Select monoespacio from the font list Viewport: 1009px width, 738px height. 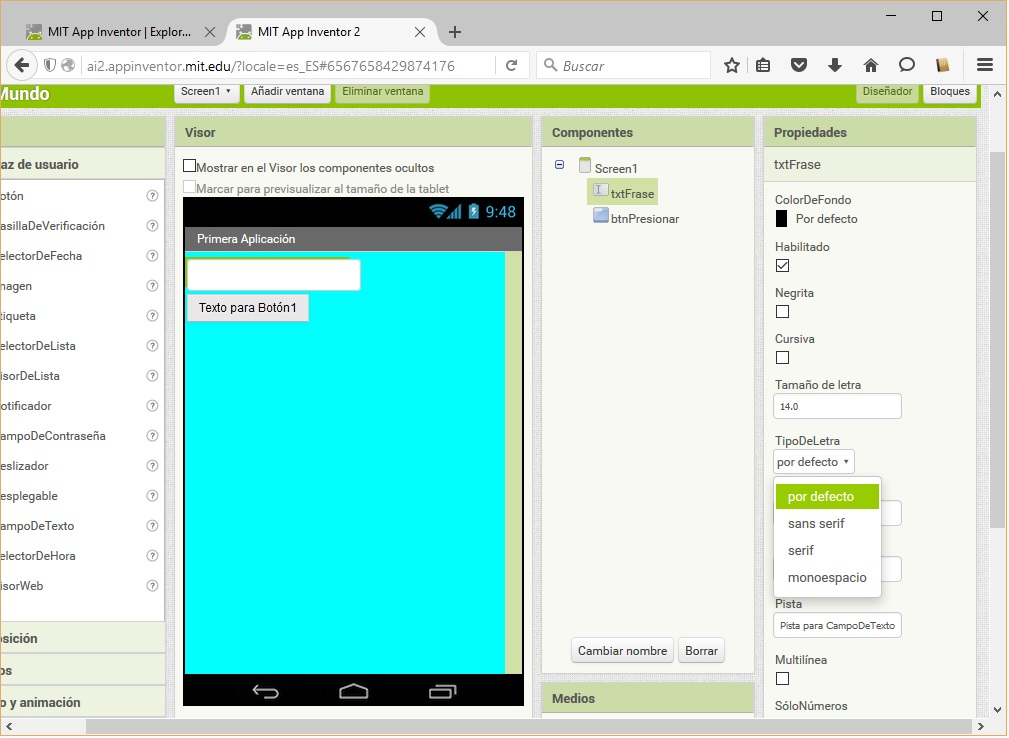click(827, 578)
